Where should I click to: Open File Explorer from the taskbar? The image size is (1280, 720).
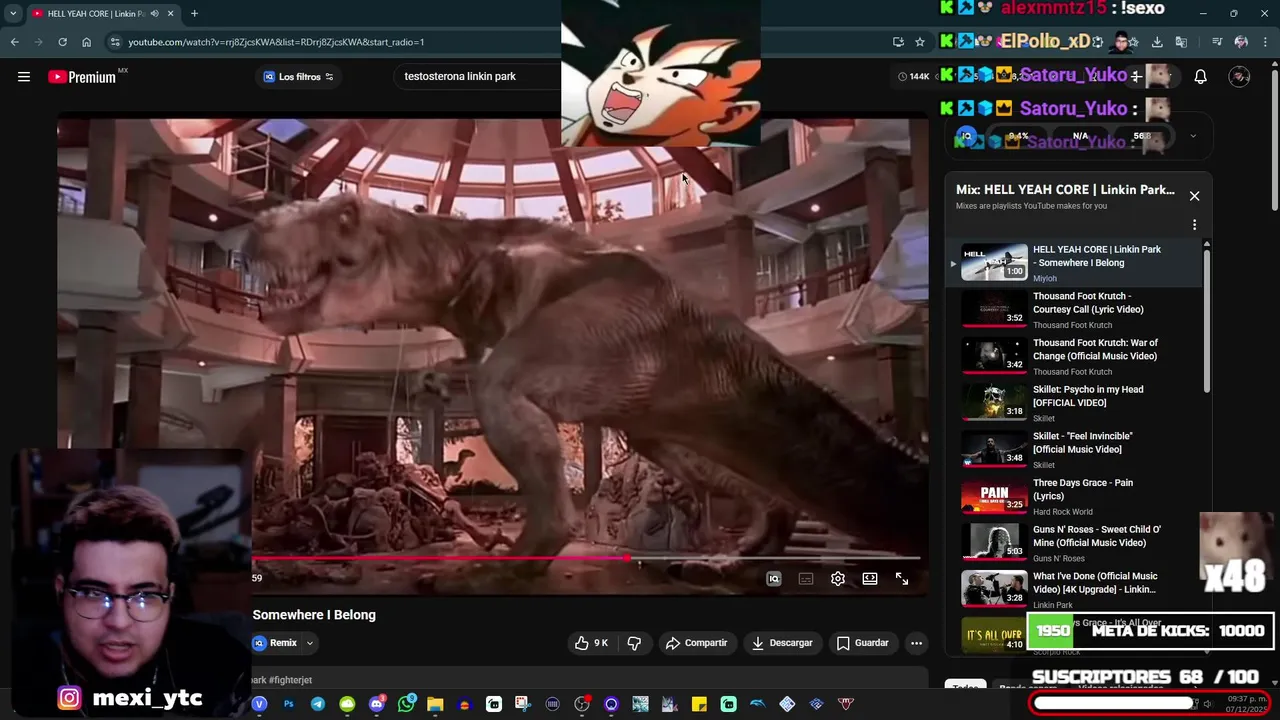click(x=435, y=704)
